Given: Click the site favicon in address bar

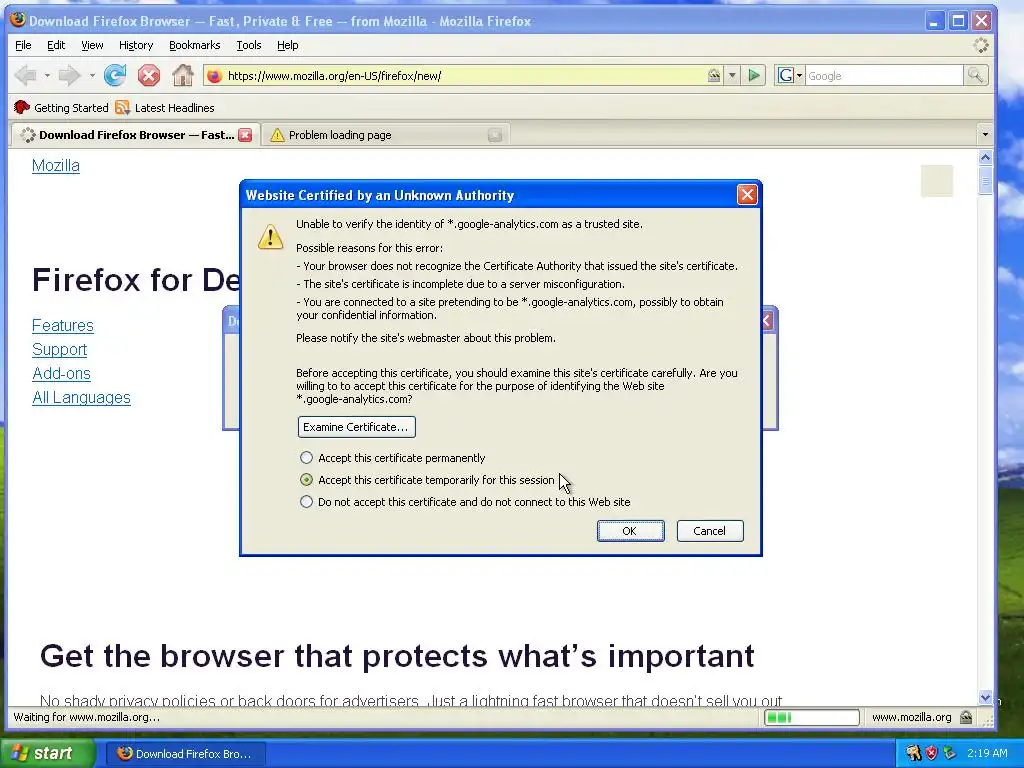Looking at the screenshot, I should [214, 76].
